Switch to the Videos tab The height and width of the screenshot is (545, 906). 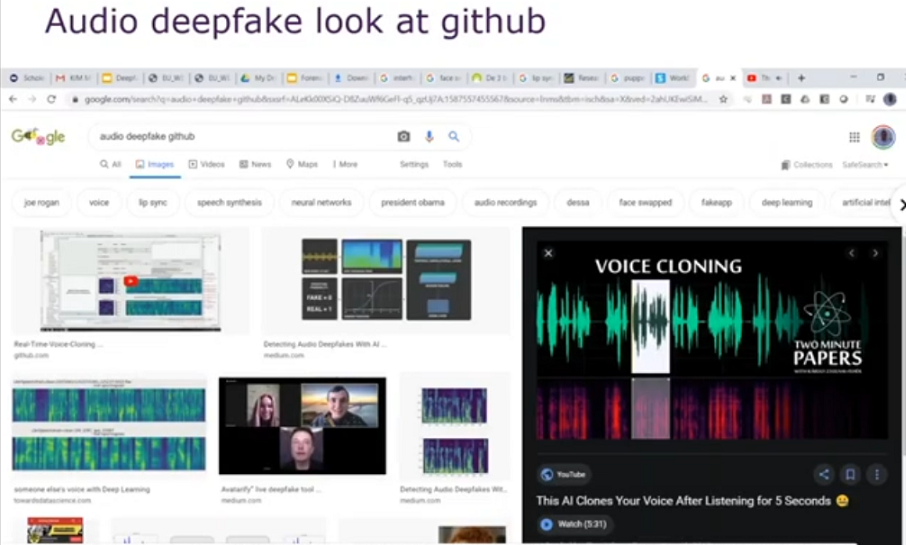coord(206,164)
